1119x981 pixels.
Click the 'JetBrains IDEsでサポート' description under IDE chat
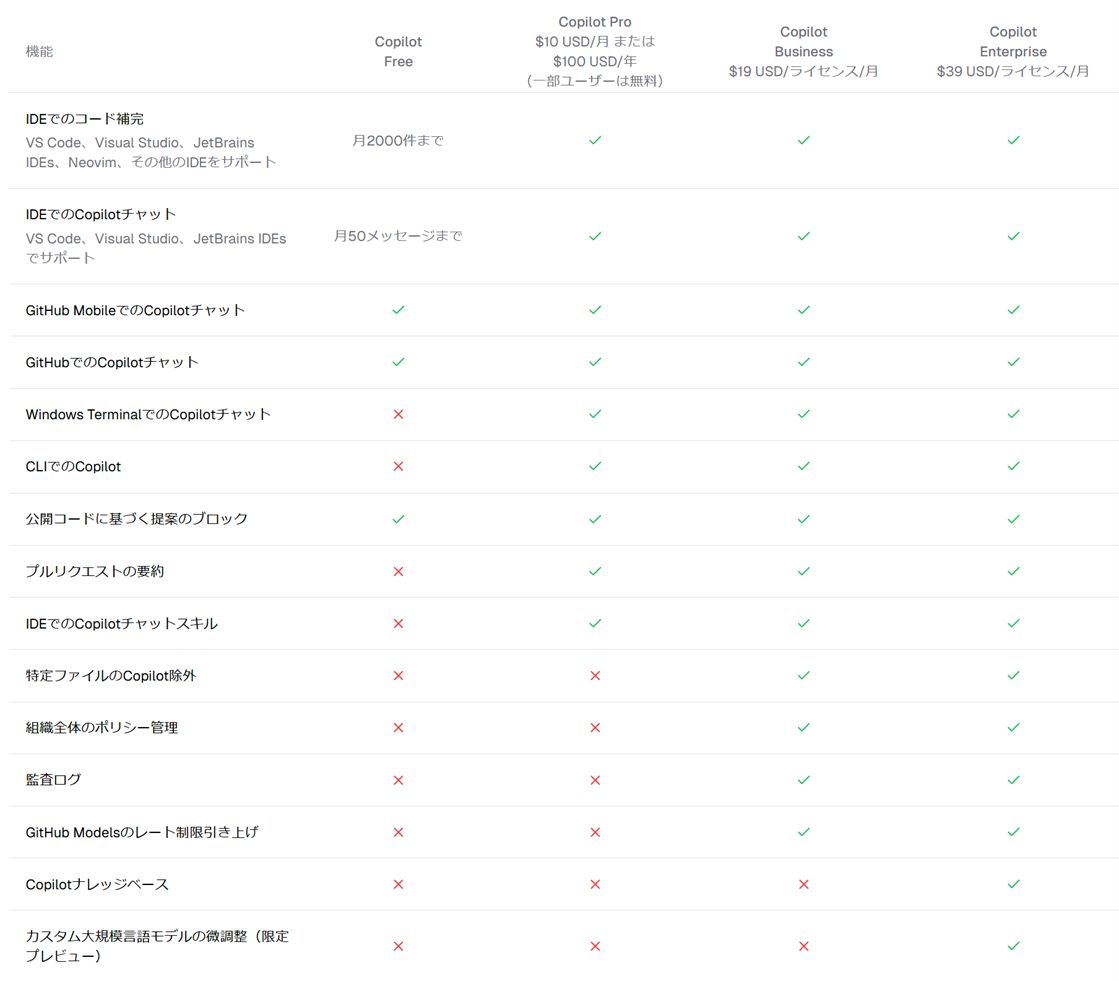coord(156,248)
